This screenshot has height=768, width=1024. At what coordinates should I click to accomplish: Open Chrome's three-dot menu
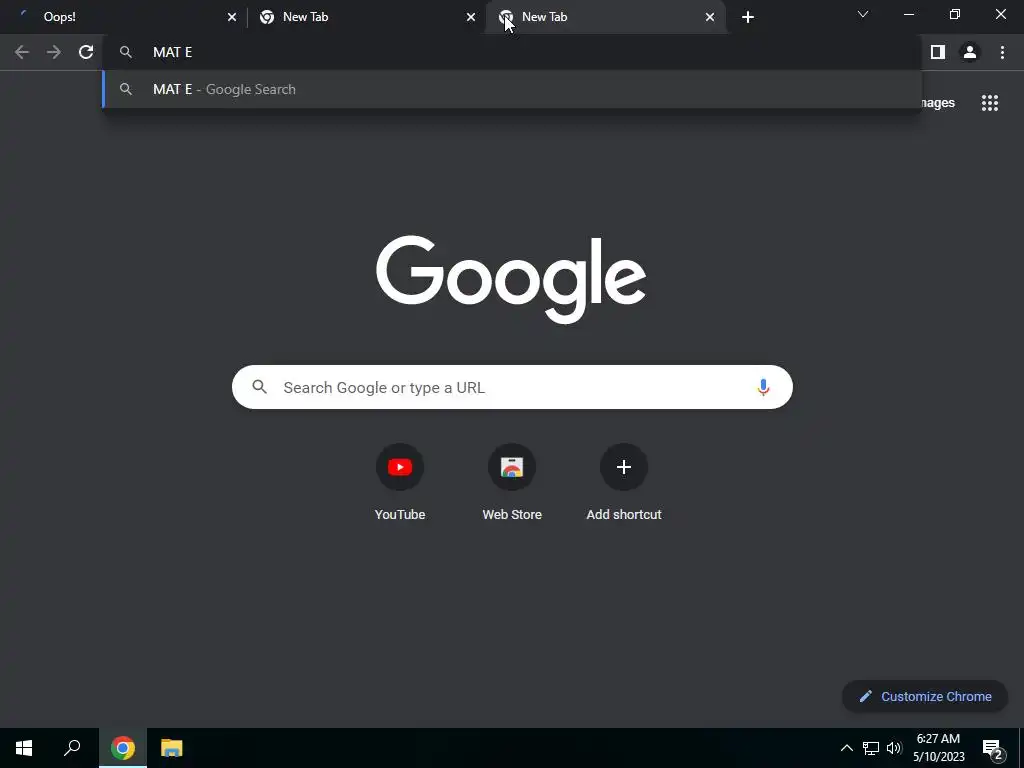pos(1002,52)
